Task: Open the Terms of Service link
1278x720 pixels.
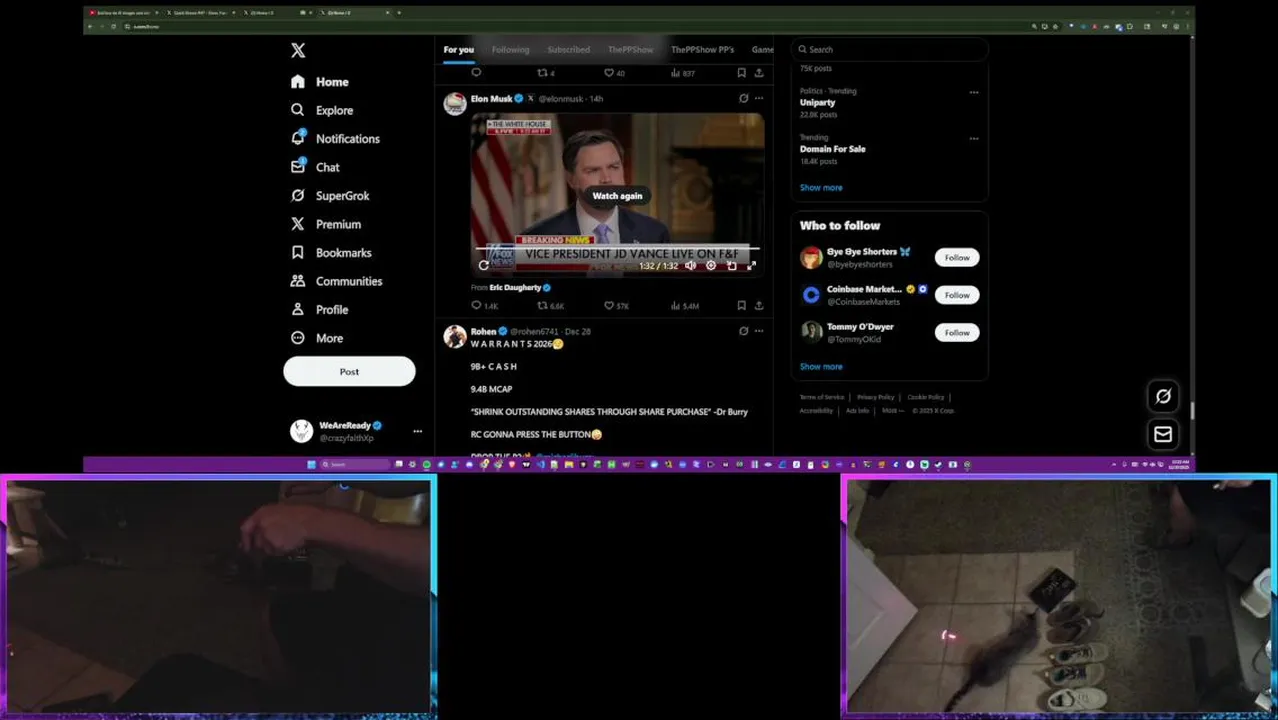Action: point(822,397)
